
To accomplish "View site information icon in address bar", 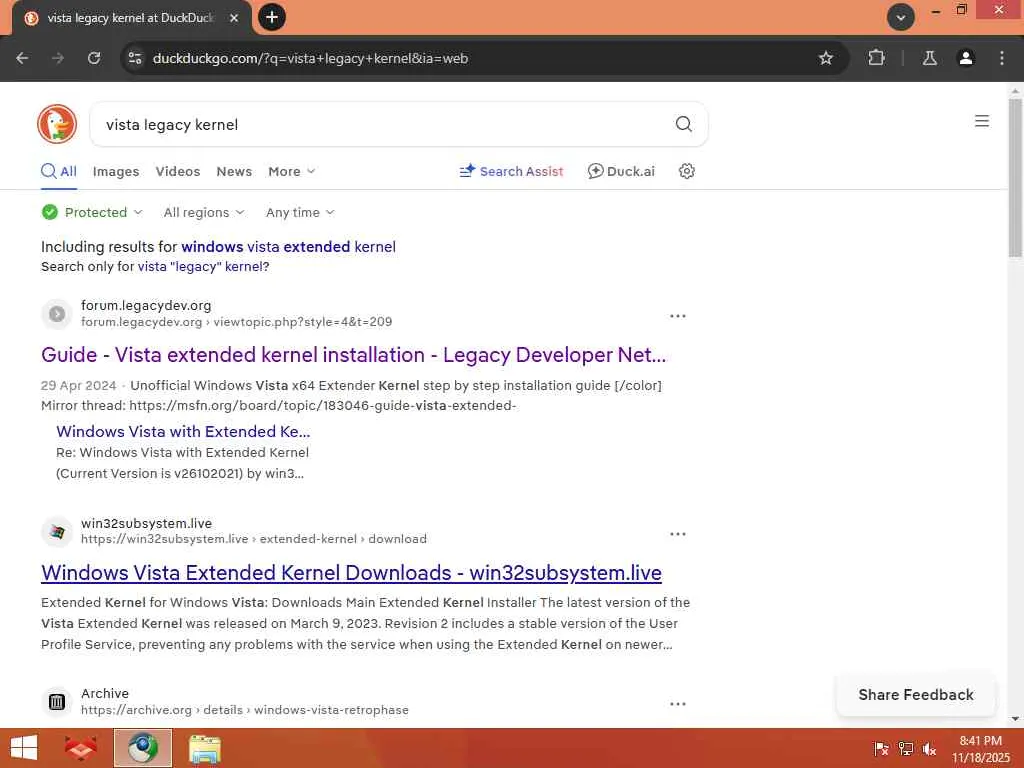I will pyautogui.click(x=135, y=58).
